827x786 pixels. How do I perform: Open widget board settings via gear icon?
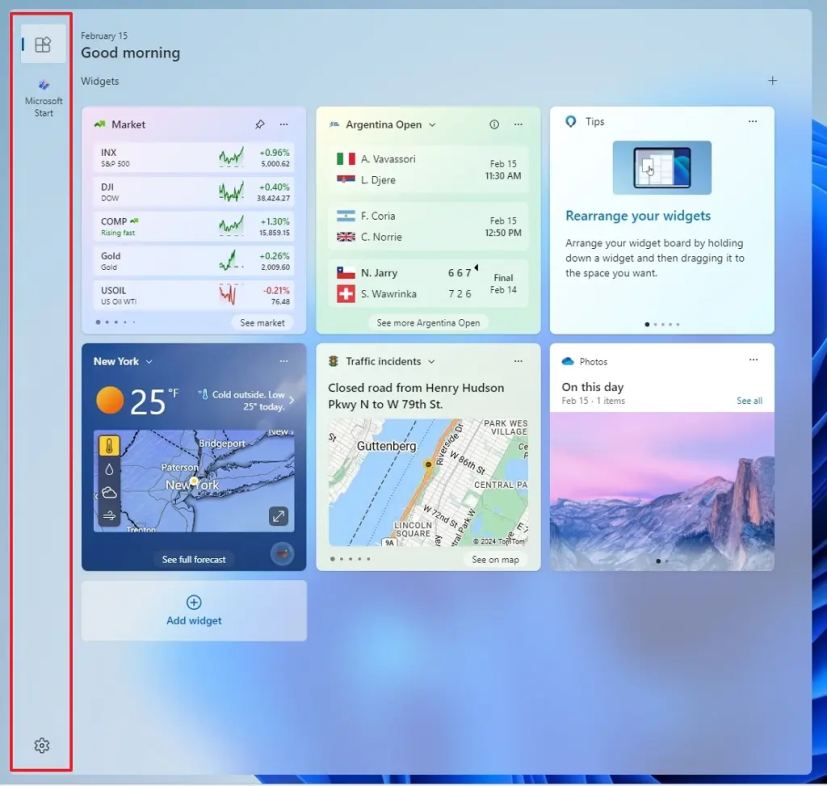41,745
